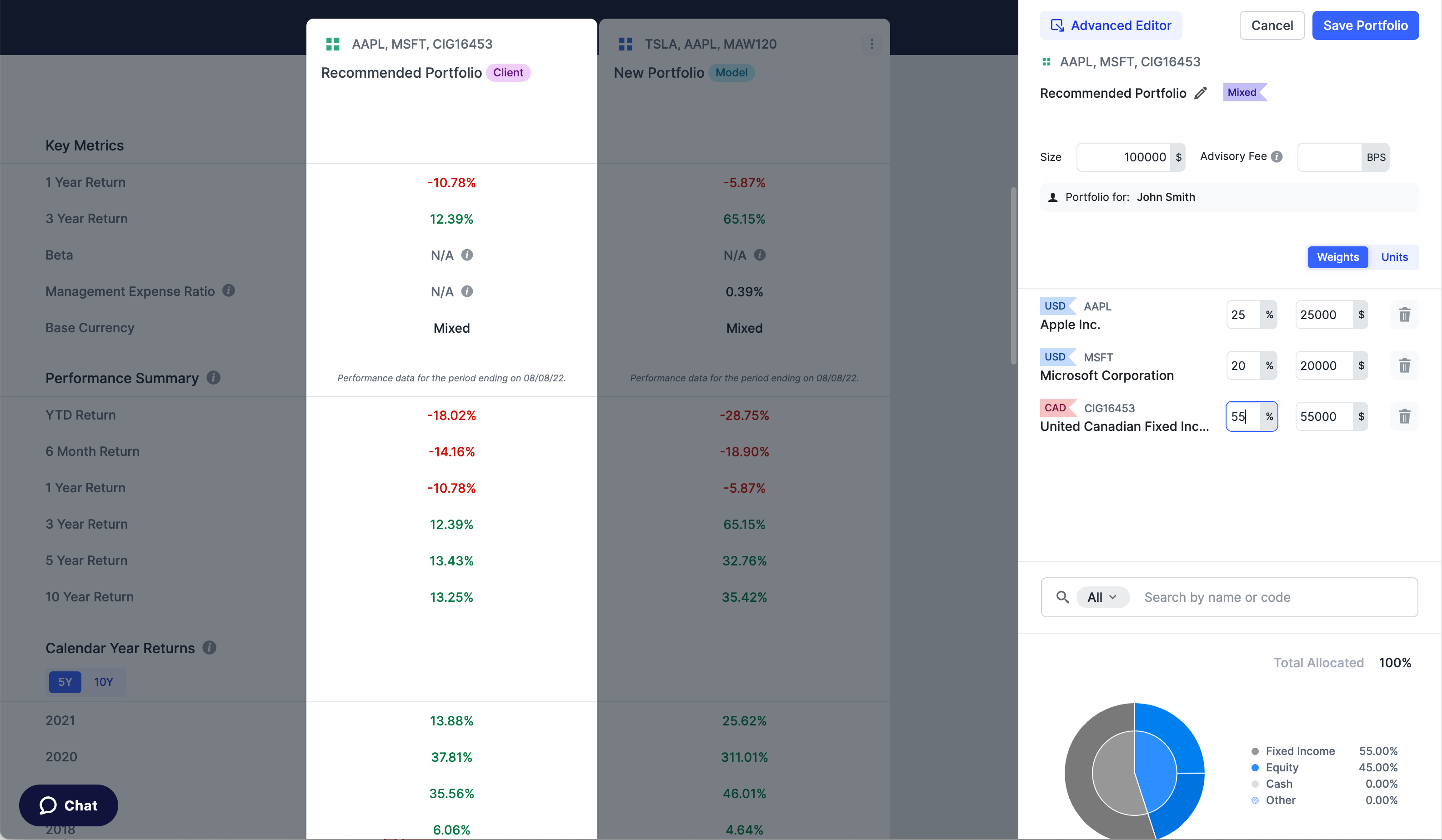1442x840 pixels.
Task: Open the Advanced Editor
Action: [1111, 25]
